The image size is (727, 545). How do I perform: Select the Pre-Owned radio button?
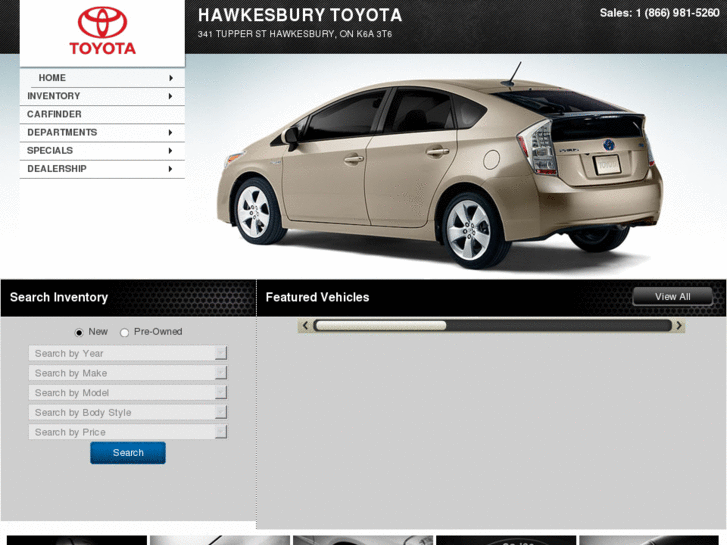(124, 333)
